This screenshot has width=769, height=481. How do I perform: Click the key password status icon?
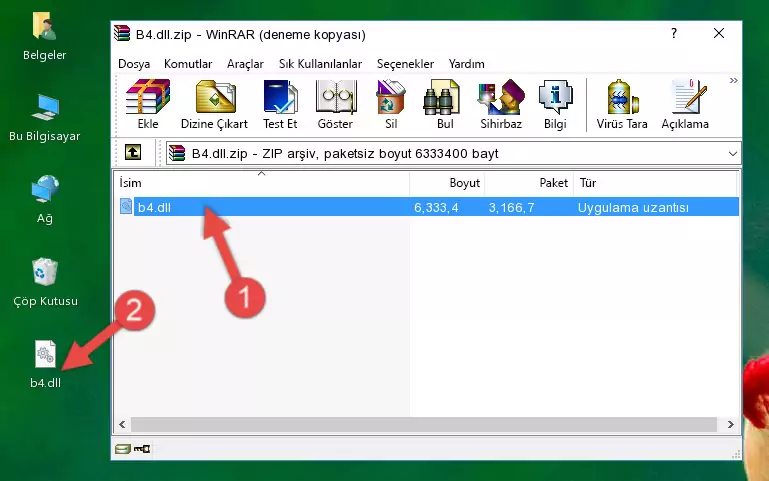tap(142, 448)
